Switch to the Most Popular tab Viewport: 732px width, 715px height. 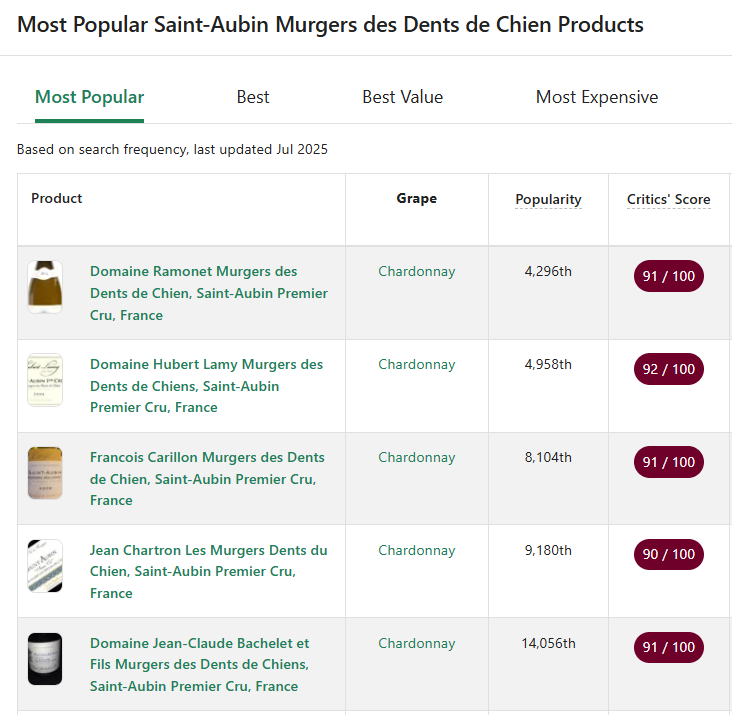coord(90,97)
